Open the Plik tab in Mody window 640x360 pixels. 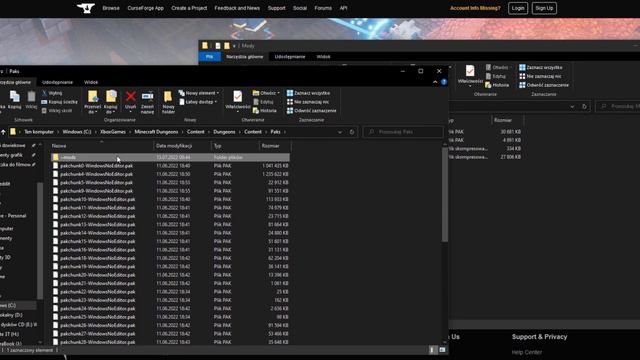point(209,57)
